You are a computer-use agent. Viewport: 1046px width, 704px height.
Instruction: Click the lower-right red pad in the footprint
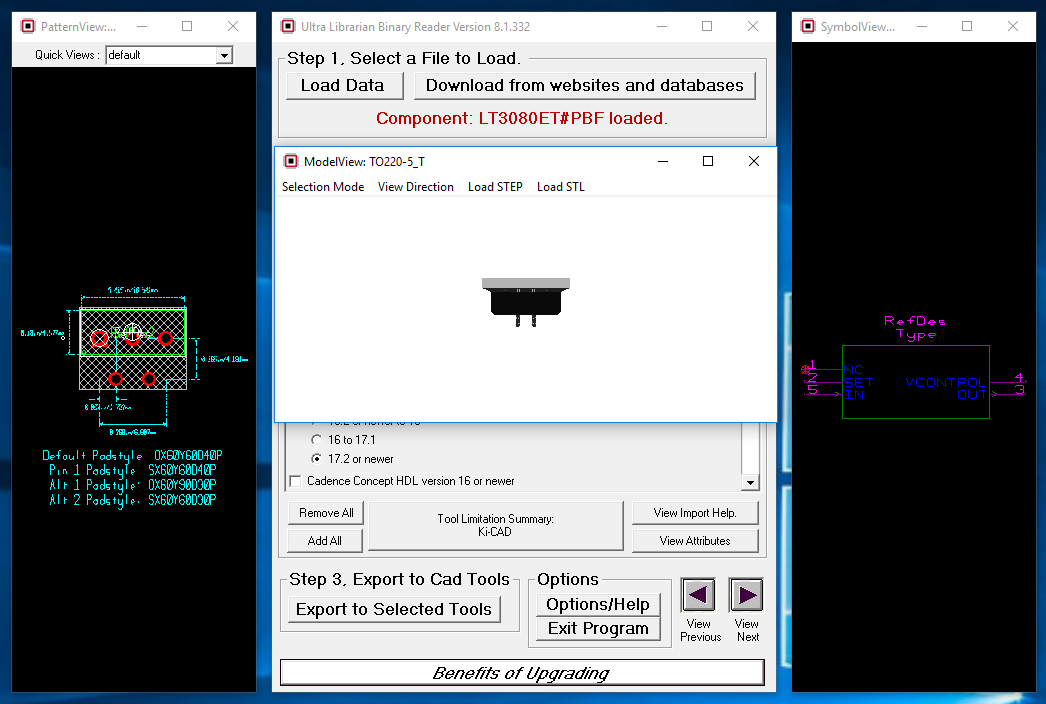149,379
